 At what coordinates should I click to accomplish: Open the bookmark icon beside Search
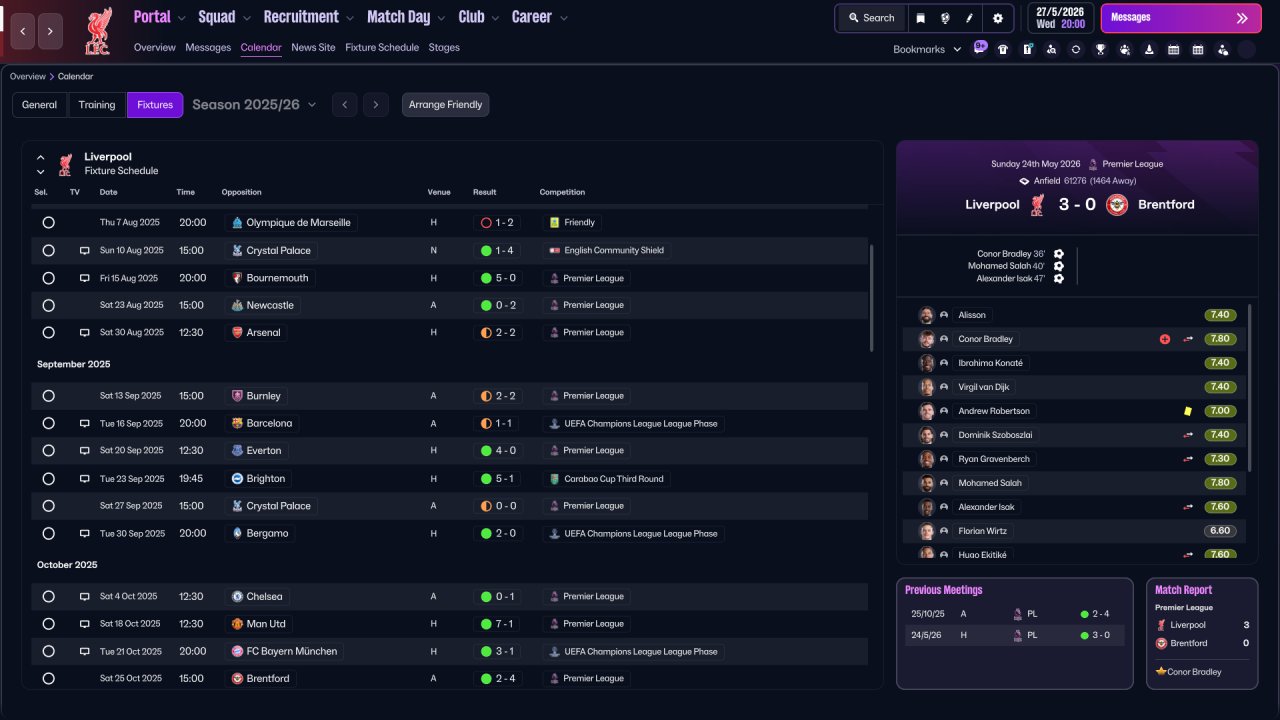point(921,18)
